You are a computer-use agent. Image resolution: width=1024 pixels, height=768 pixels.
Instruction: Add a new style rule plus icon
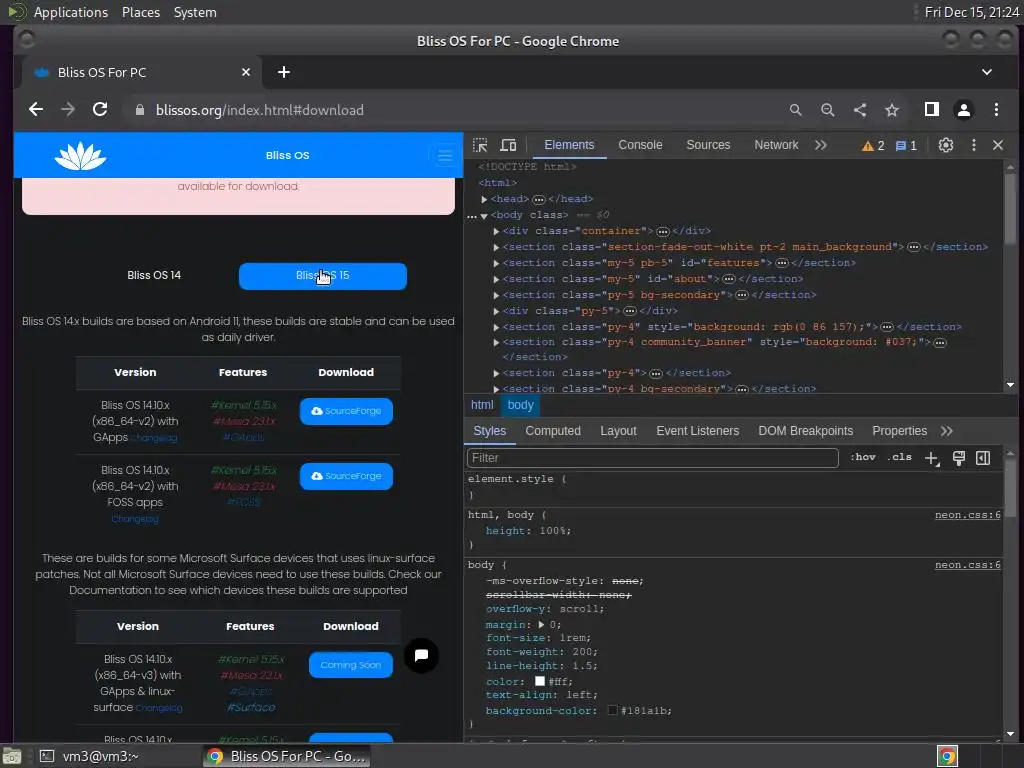pos(932,458)
